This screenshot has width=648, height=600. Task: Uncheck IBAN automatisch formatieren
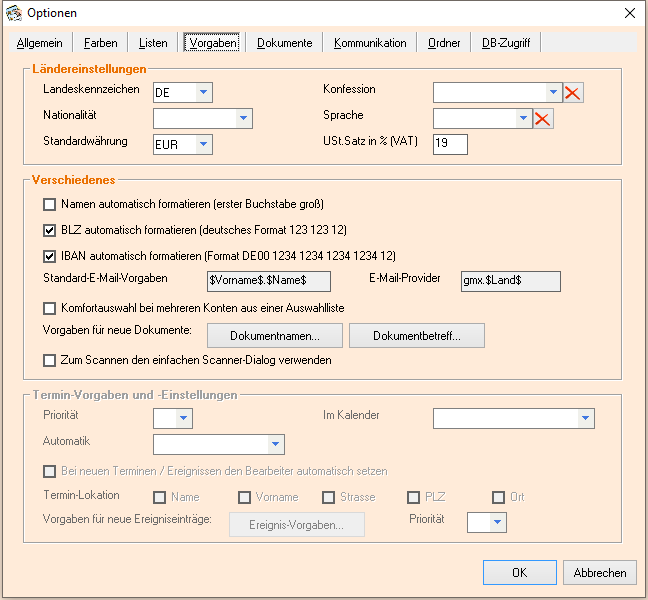pyautogui.click(x=50, y=256)
